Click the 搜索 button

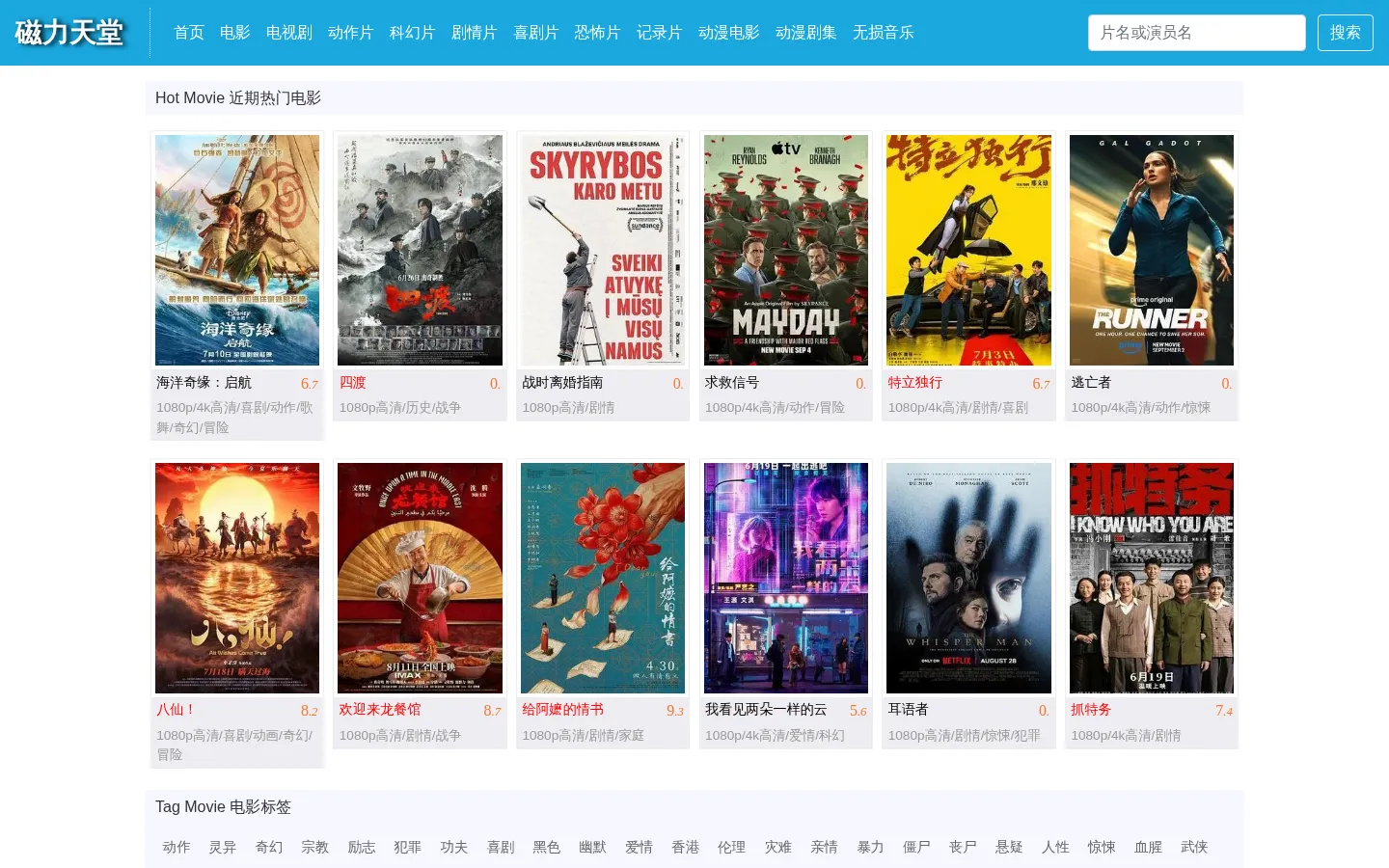pyautogui.click(x=1346, y=33)
